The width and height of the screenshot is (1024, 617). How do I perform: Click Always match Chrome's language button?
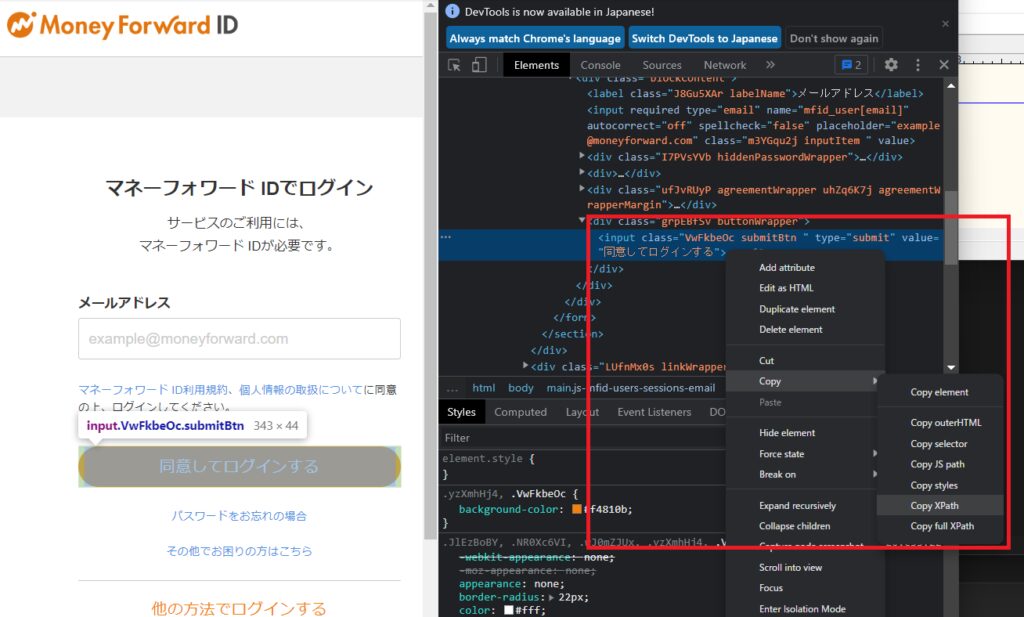click(x=535, y=39)
